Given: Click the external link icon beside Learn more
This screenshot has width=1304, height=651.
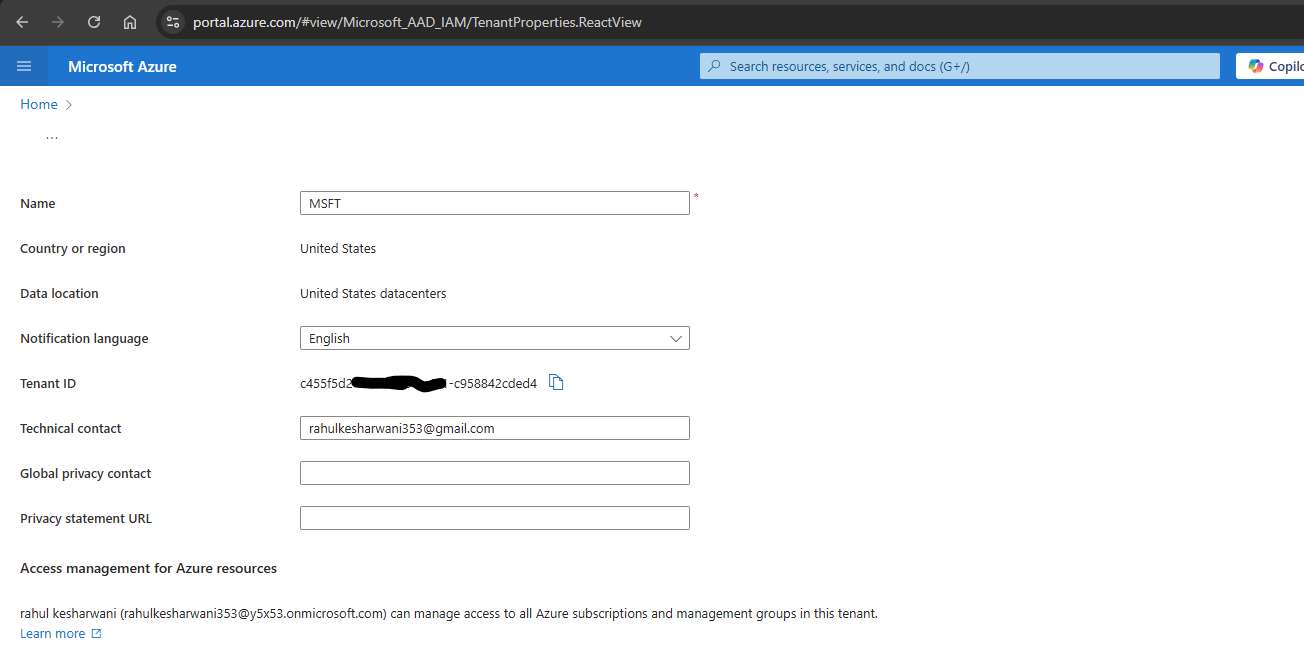Looking at the screenshot, I should click(x=96, y=633).
